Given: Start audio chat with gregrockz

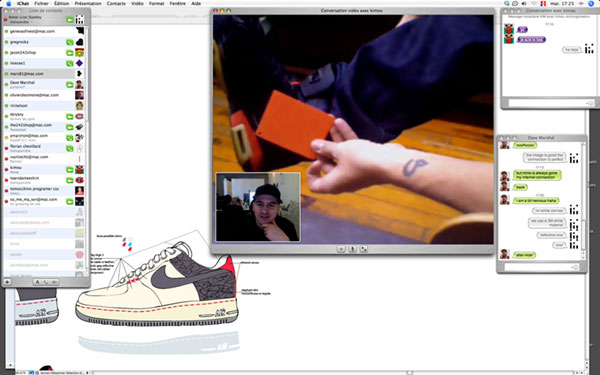Looking at the screenshot, I should click(70, 42).
